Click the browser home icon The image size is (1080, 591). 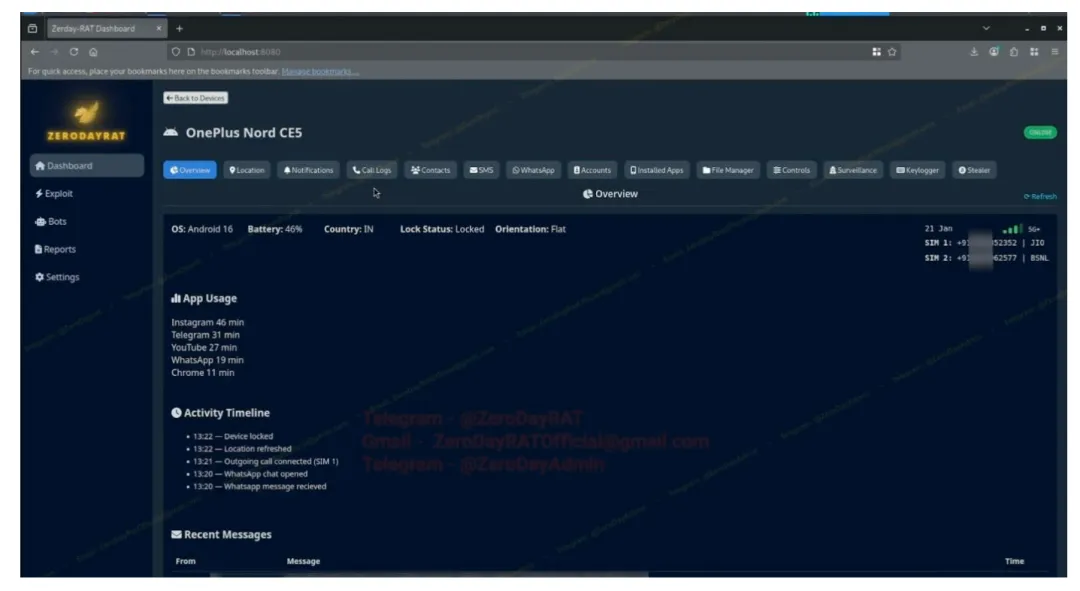pyautogui.click(x=93, y=52)
